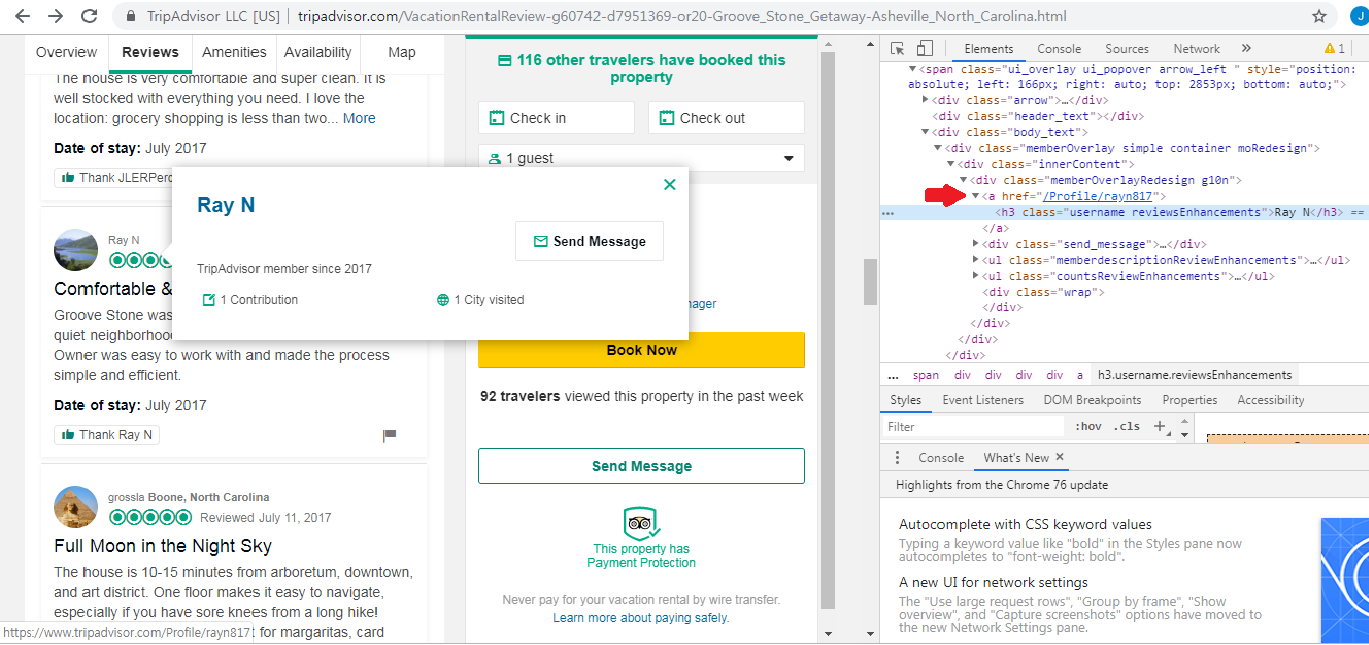The width and height of the screenshot is (1369, 645).
Task: Toggle the :hov element state panel
Action: [1087, 426]
